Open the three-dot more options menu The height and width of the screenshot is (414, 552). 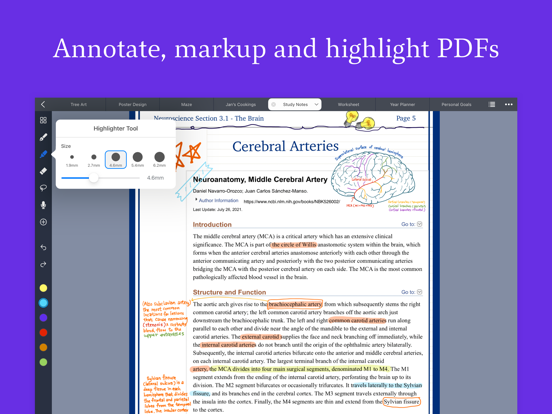509,104
